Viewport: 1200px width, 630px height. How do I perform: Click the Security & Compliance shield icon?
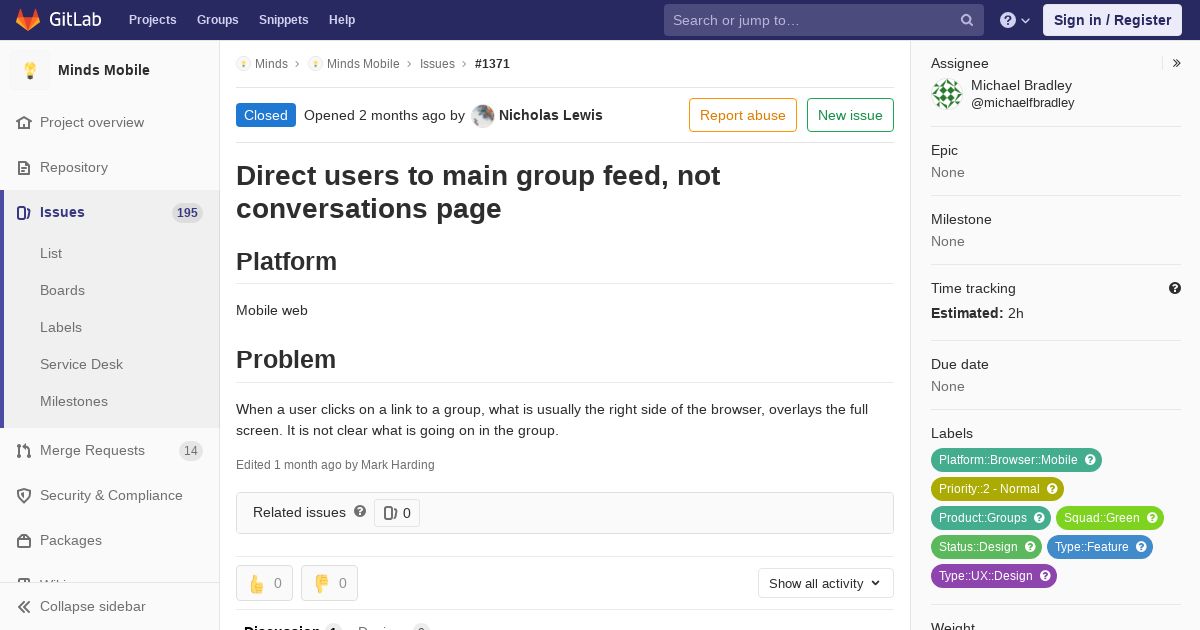(24, 495)
